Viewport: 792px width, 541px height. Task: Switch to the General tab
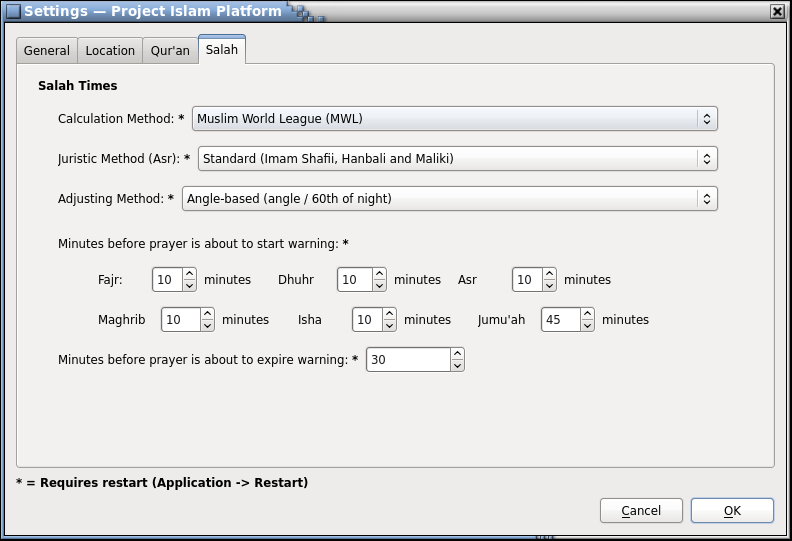pos(47,51)
